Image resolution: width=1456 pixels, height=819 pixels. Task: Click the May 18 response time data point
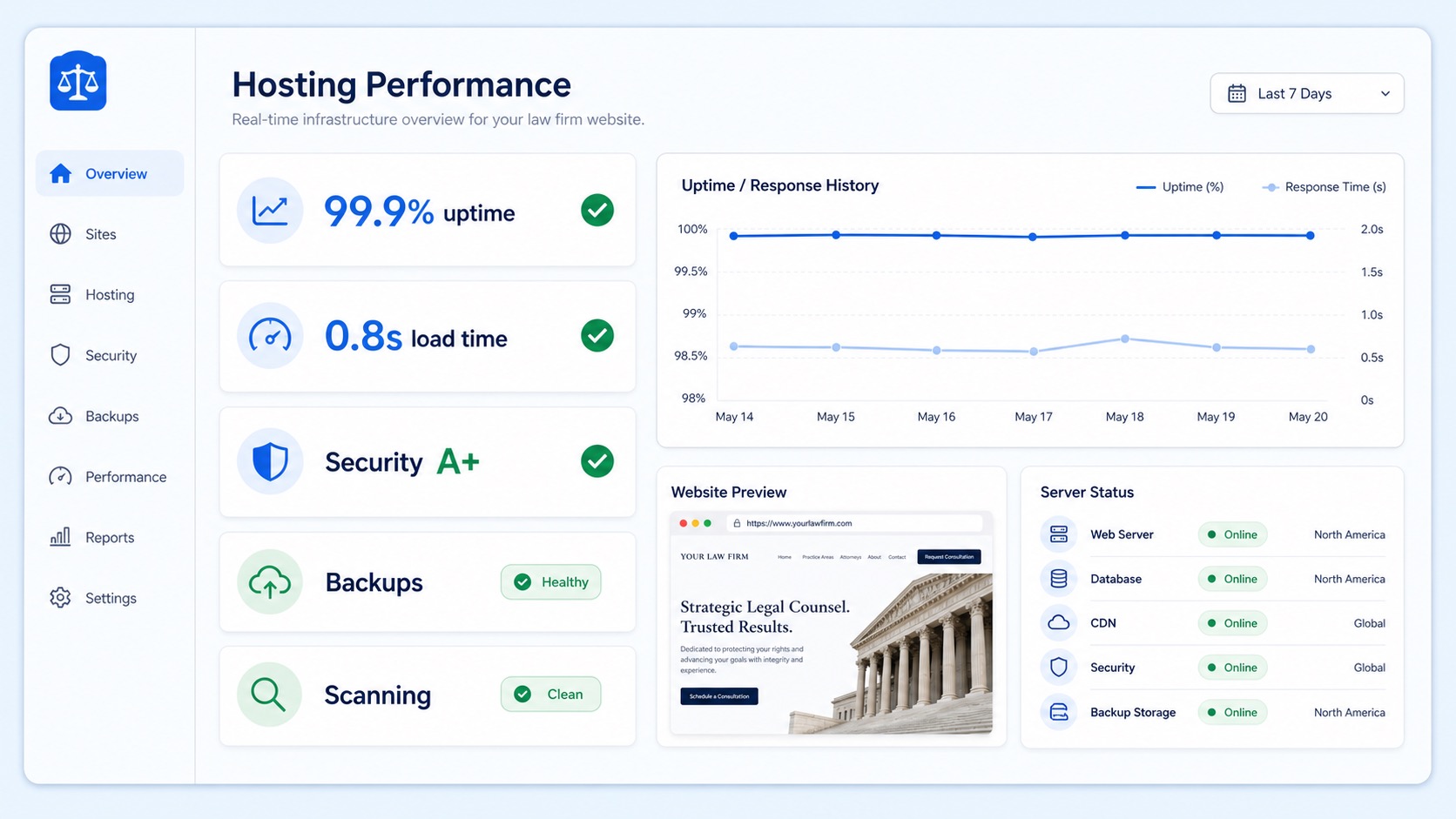point(1125,339)
